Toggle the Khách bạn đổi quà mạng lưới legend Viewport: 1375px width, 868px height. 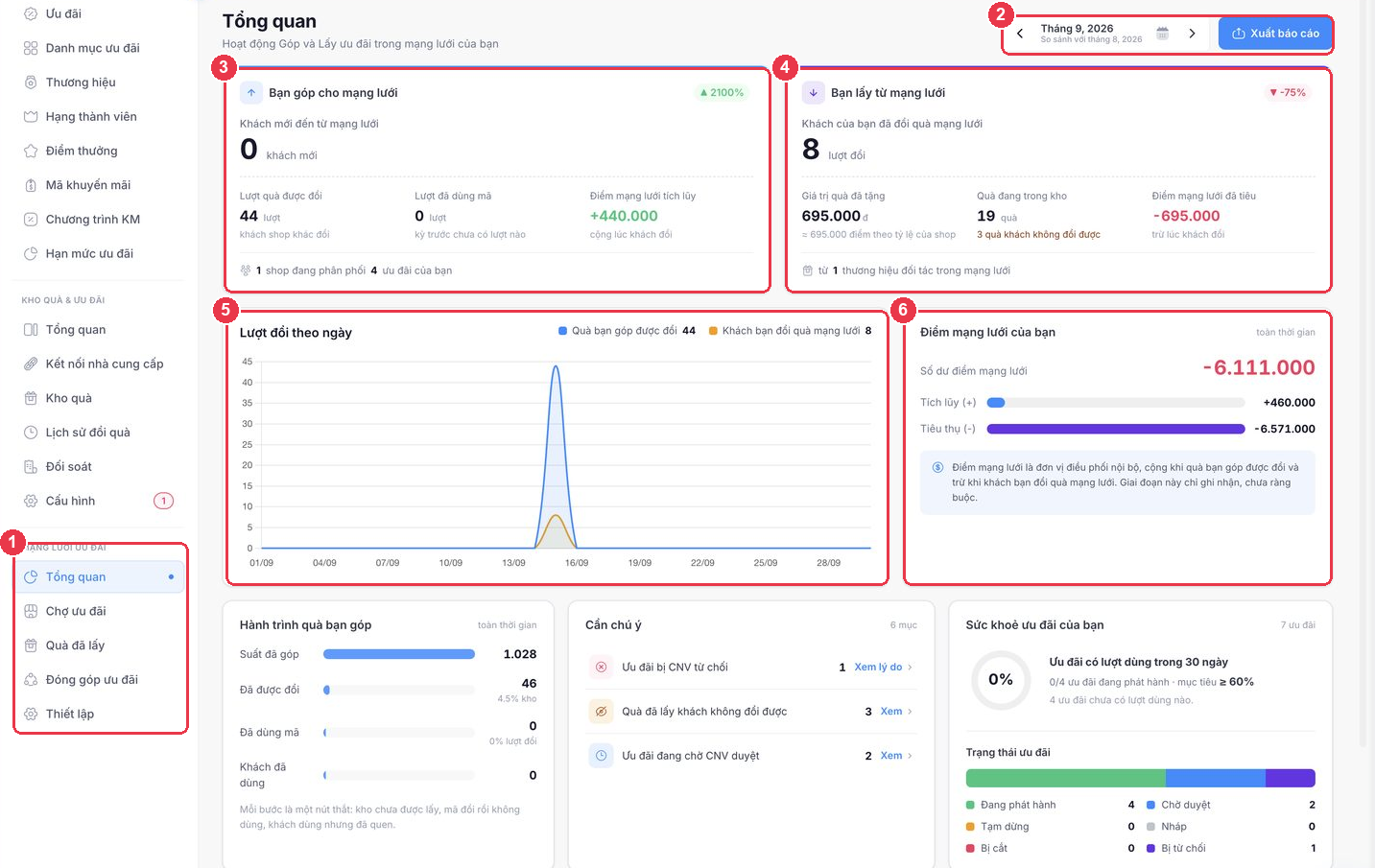tap(791, 331)
